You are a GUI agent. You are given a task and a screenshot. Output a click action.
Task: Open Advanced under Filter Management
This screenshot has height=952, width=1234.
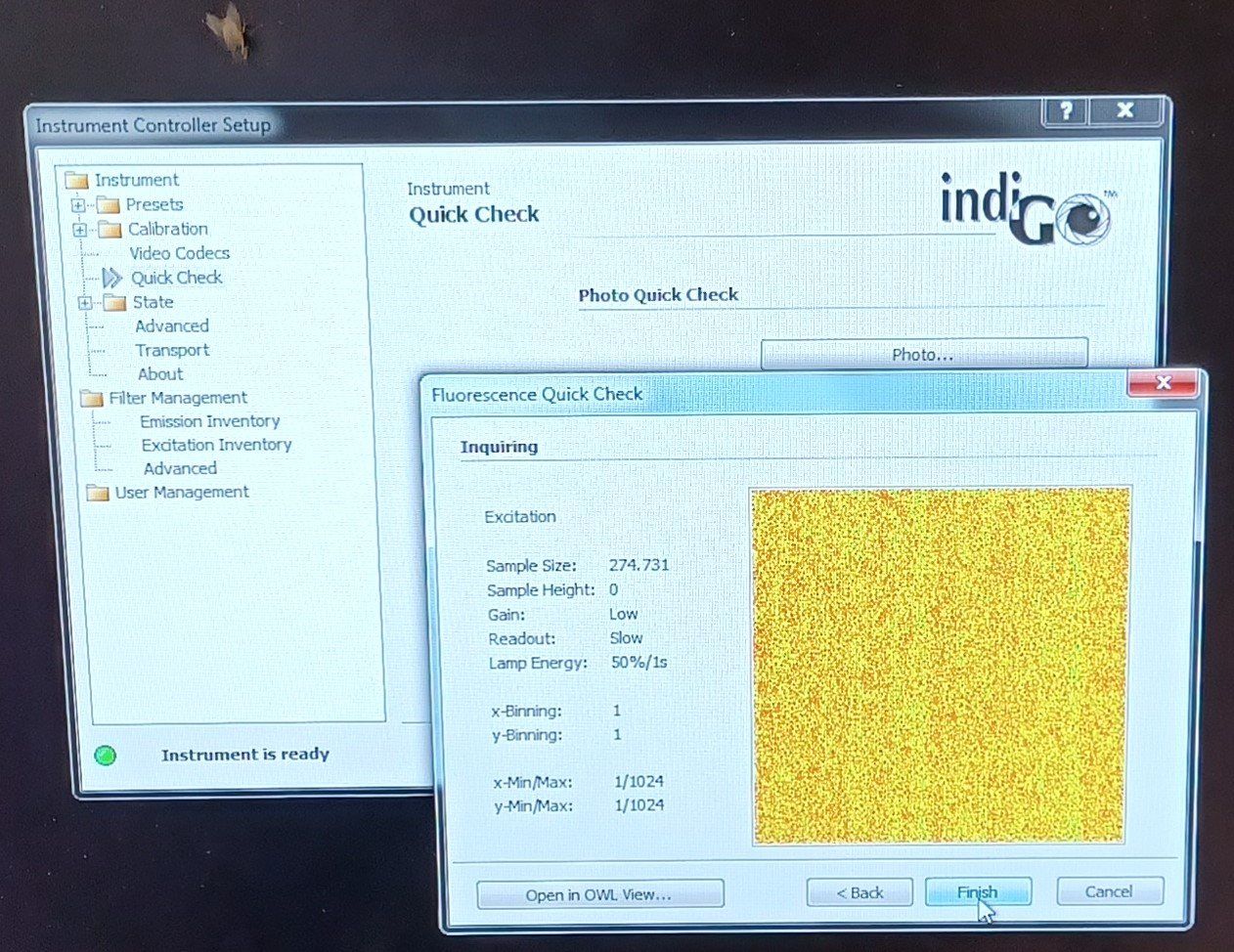[180, 469]
